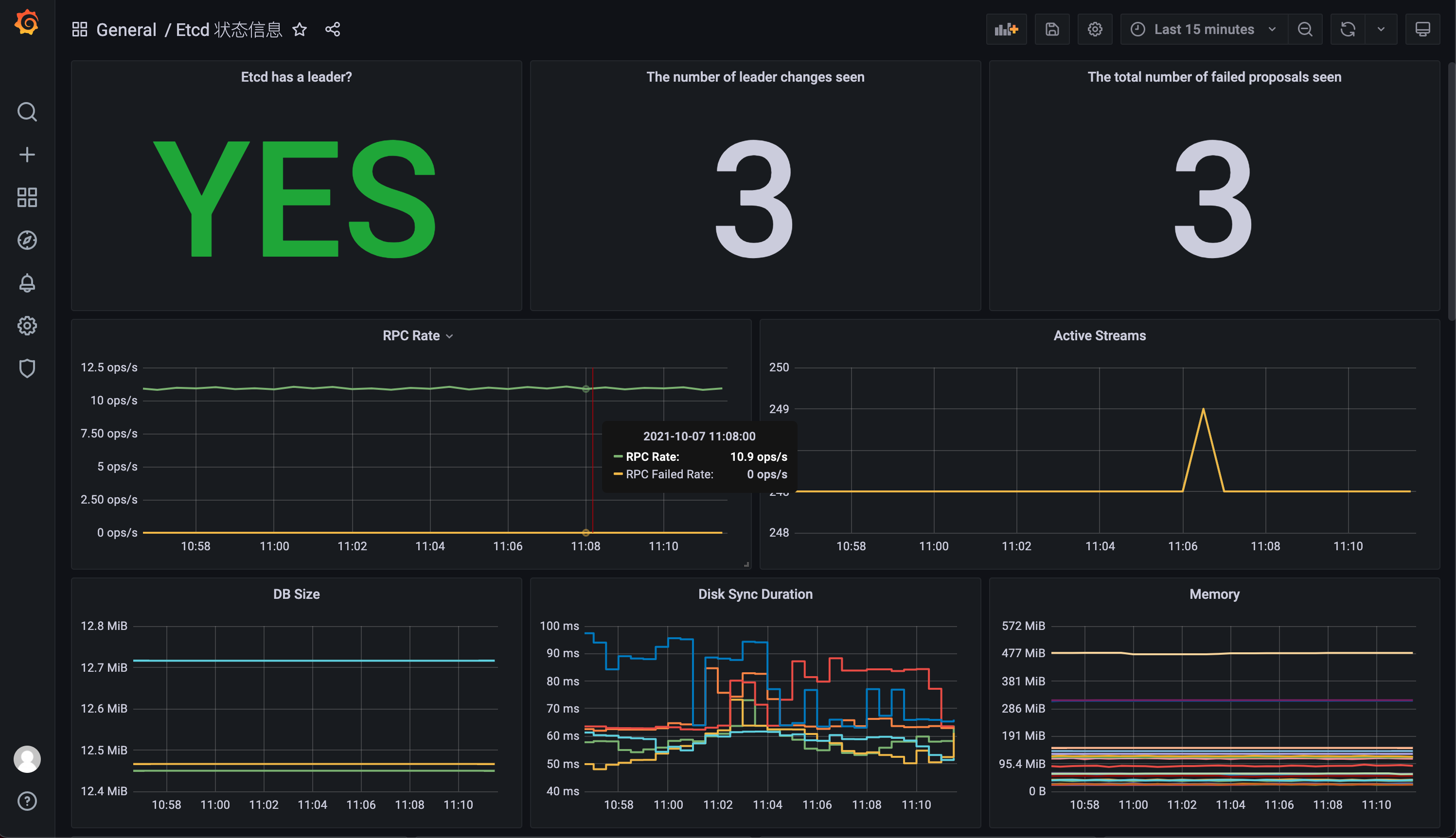Click The number of leader changes seen title
This screenshot has height=838, width=1456.
(x=755, y=77)
